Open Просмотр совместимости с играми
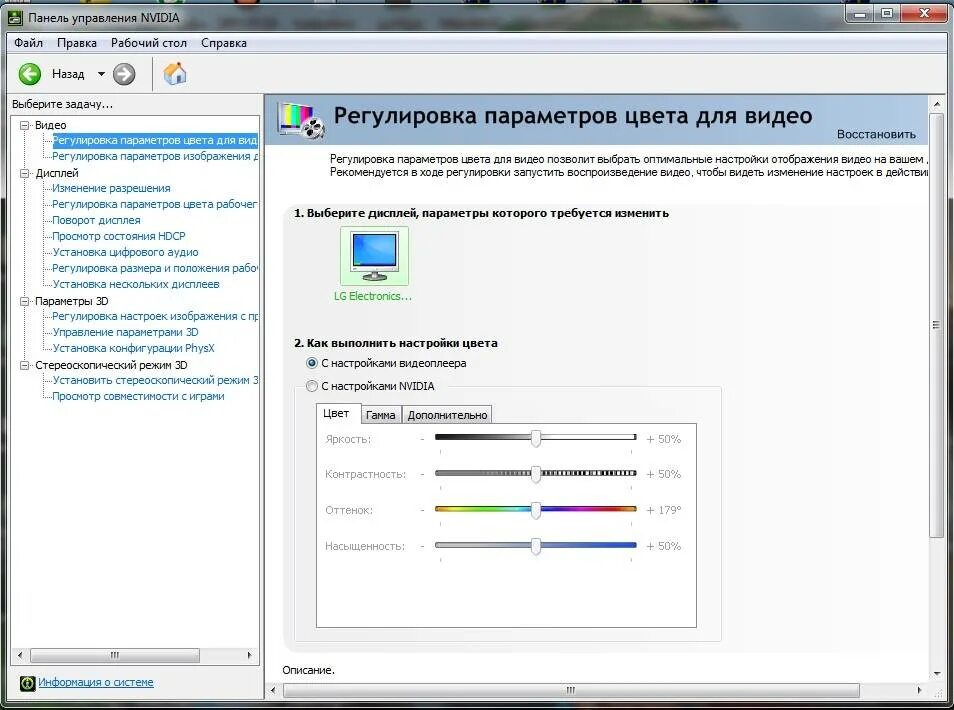 coord(138,396)
